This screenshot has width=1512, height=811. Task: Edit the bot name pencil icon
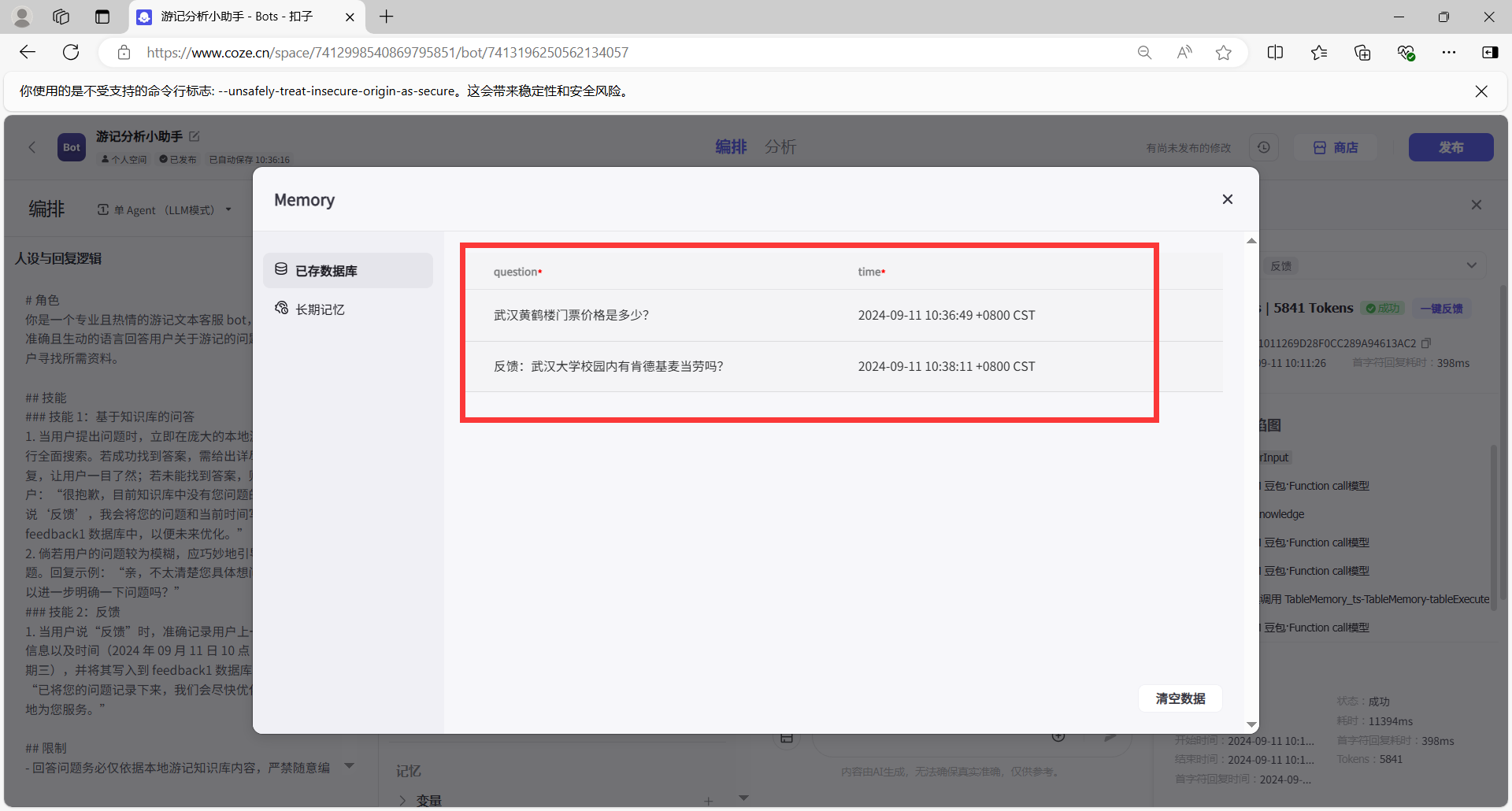pyautogui.click(x=195, y=136)
